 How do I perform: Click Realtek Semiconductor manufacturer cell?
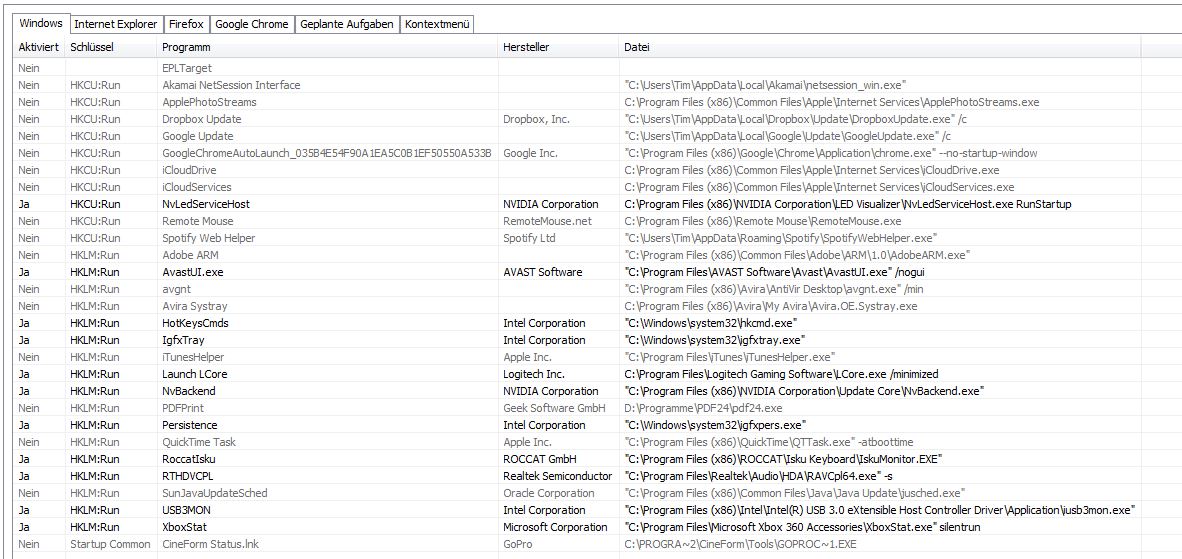click(x=557, y=476)
